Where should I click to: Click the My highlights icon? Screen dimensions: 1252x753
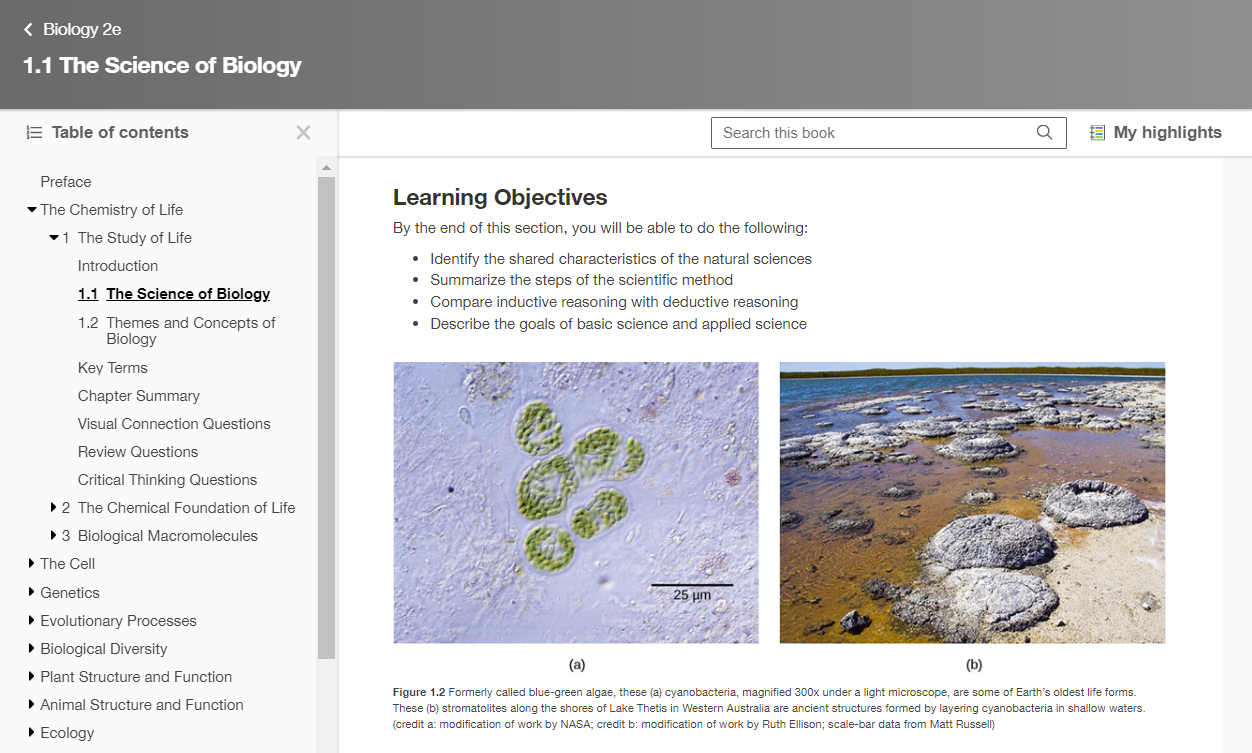1098,132
